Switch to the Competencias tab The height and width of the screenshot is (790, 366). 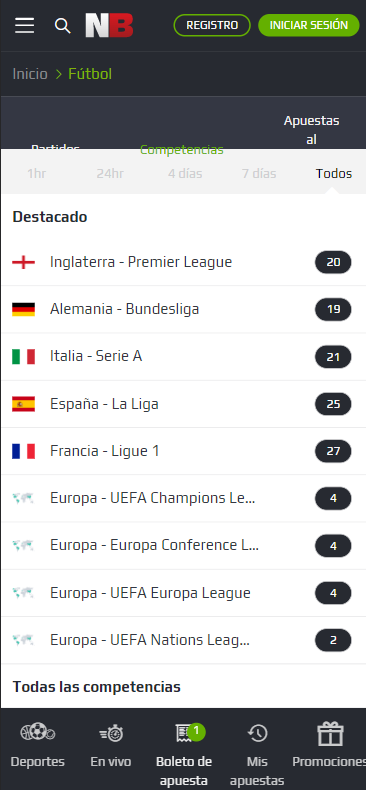[181, 150]
